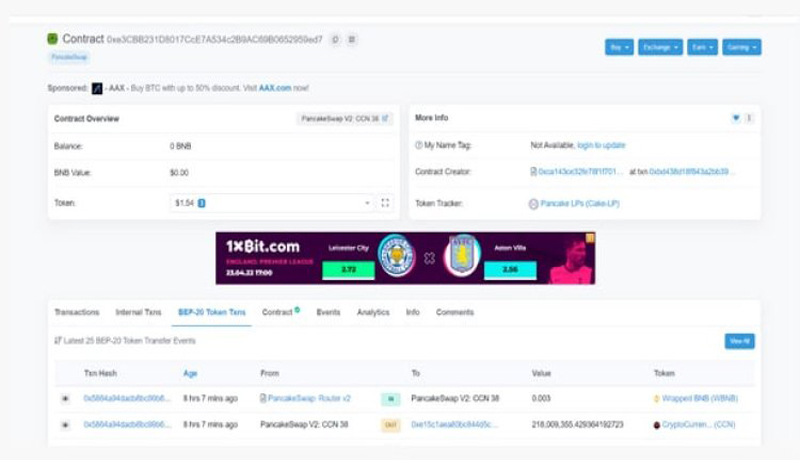The image size is (800, 460).
Task: Click the PancakeSwap Router v2 contract icon
Action: coord(263,398)
